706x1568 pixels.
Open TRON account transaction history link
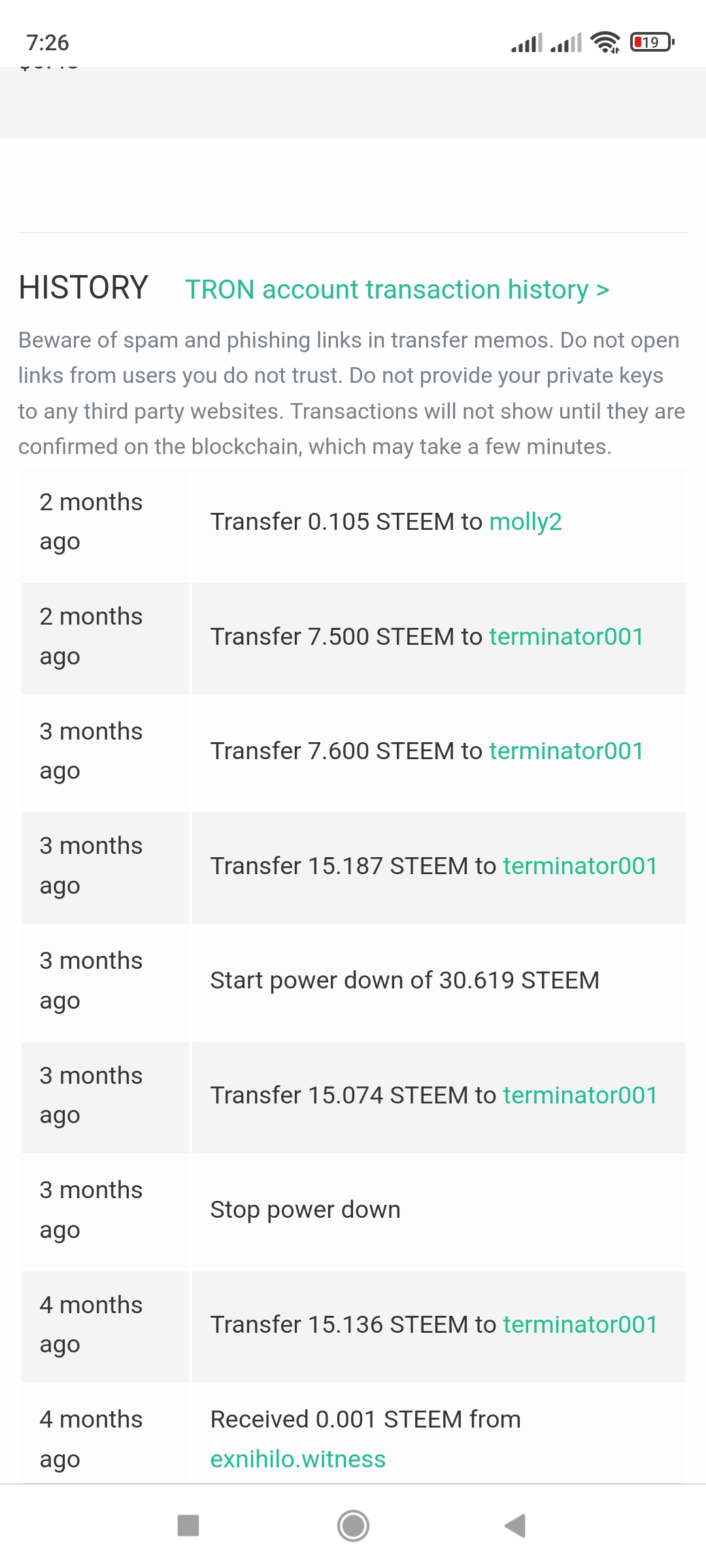(x=397, y=289)
